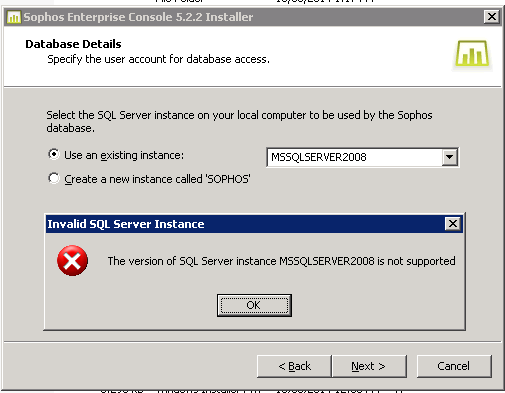Click the red error icon in the dialog
Viewport: 505px width, 393px height.
pos(72,261)
